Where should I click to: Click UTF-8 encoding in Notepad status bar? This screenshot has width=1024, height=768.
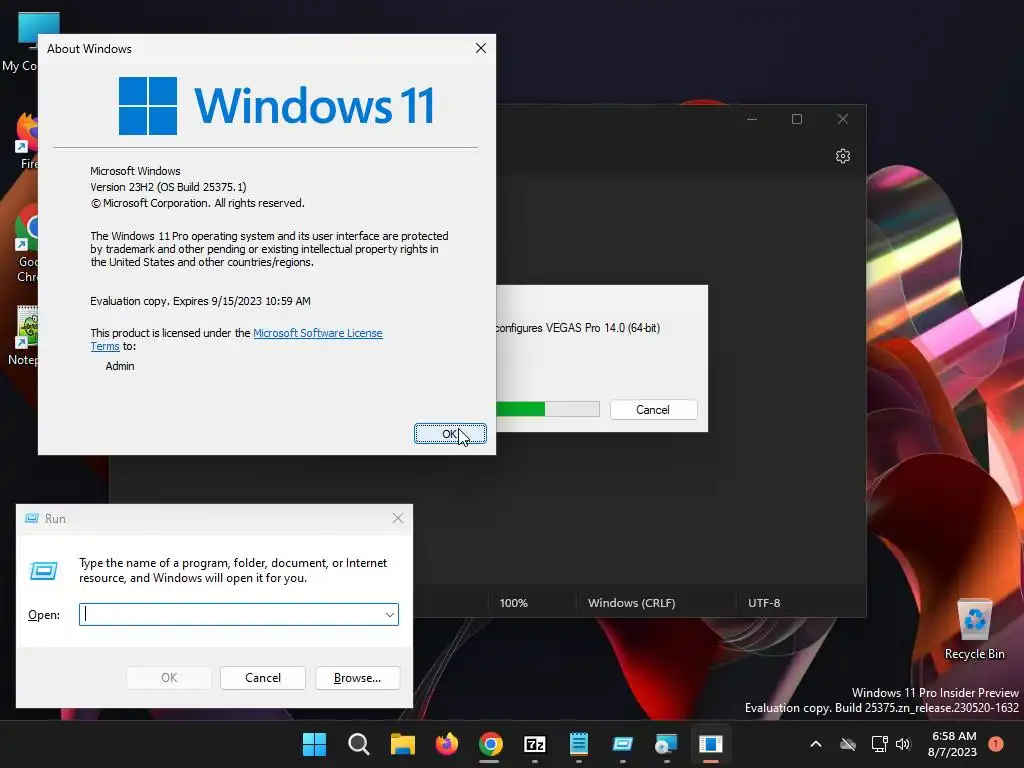tap(764, 603)
